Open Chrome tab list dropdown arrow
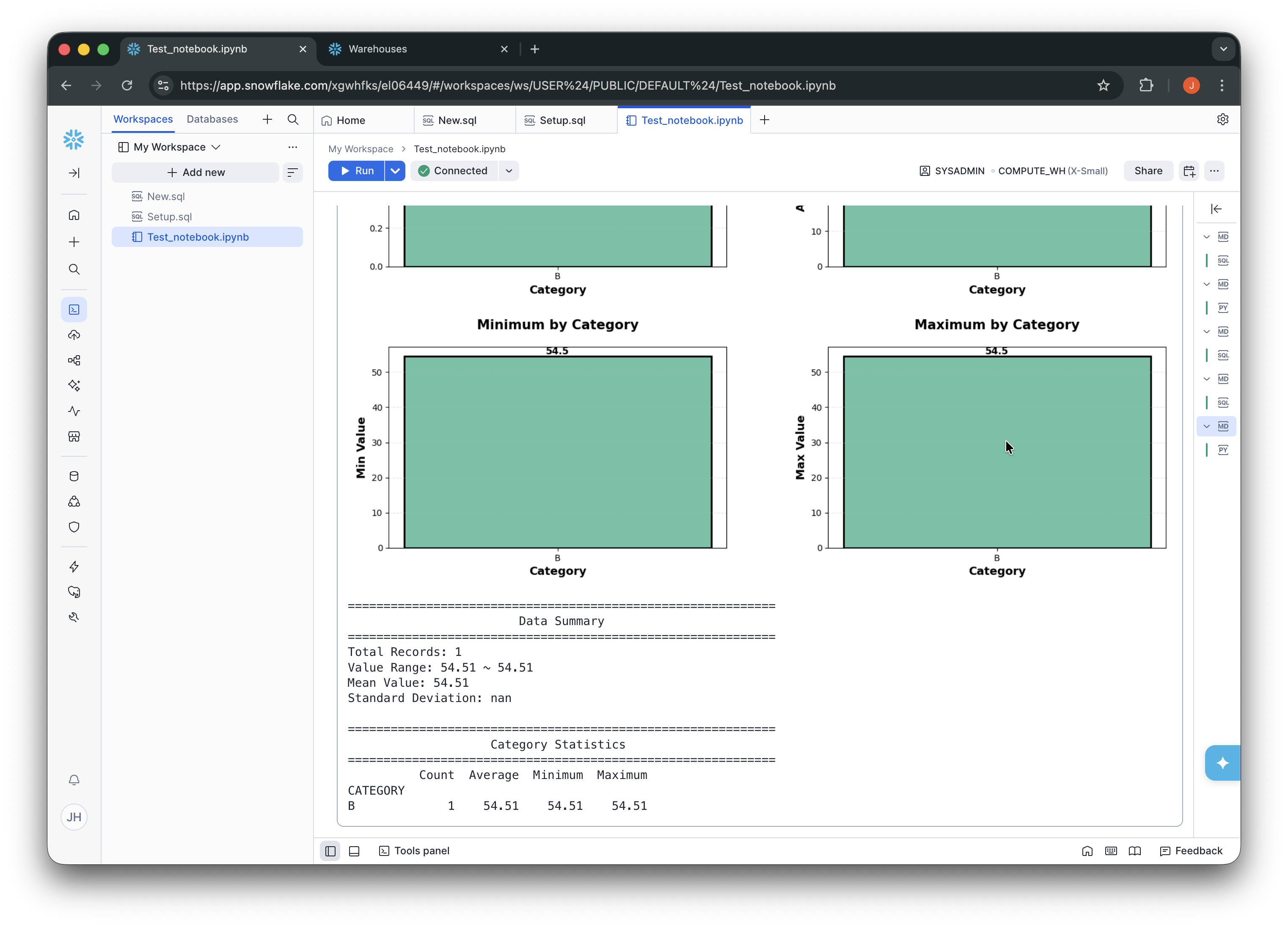The height and width of the screenshot is (927, 1288). pos(1223,49)
